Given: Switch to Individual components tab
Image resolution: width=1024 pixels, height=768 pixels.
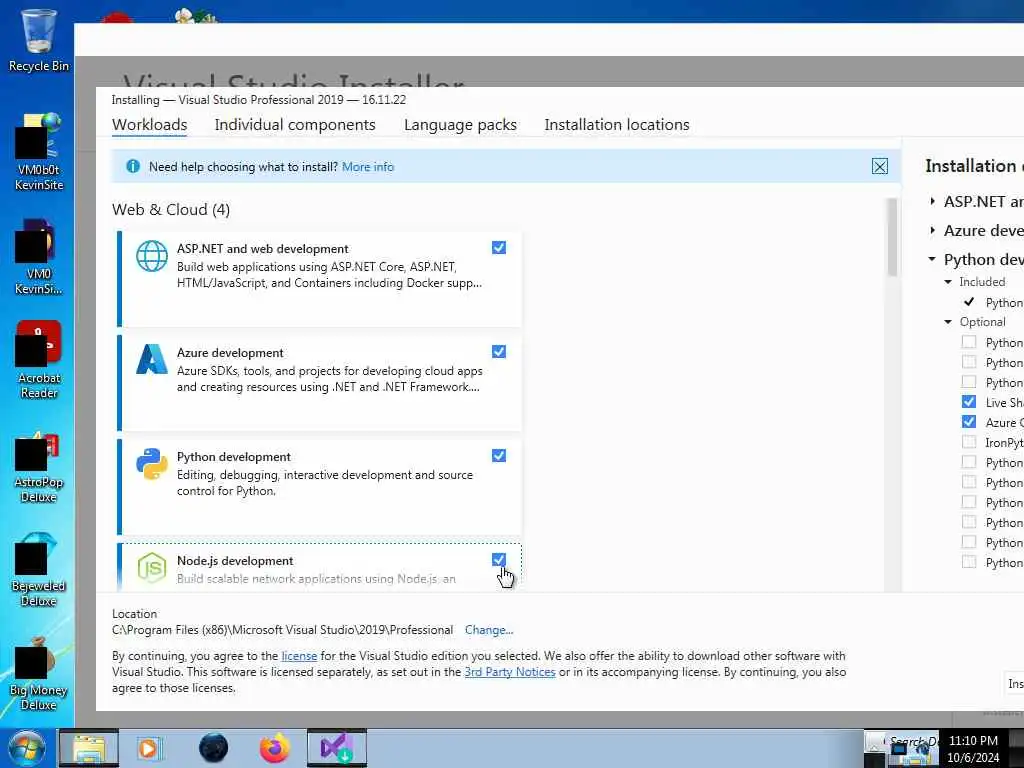Looking at the screenshot, I should point(295,125).
